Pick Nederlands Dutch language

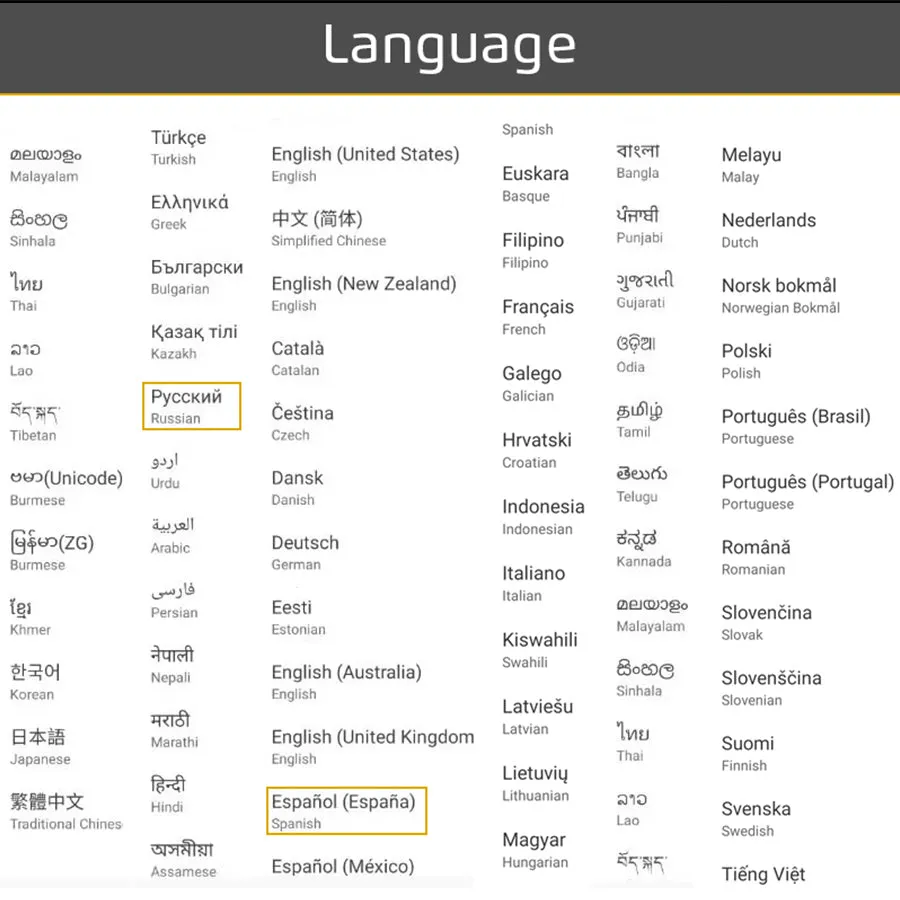[x=769, y=230]
